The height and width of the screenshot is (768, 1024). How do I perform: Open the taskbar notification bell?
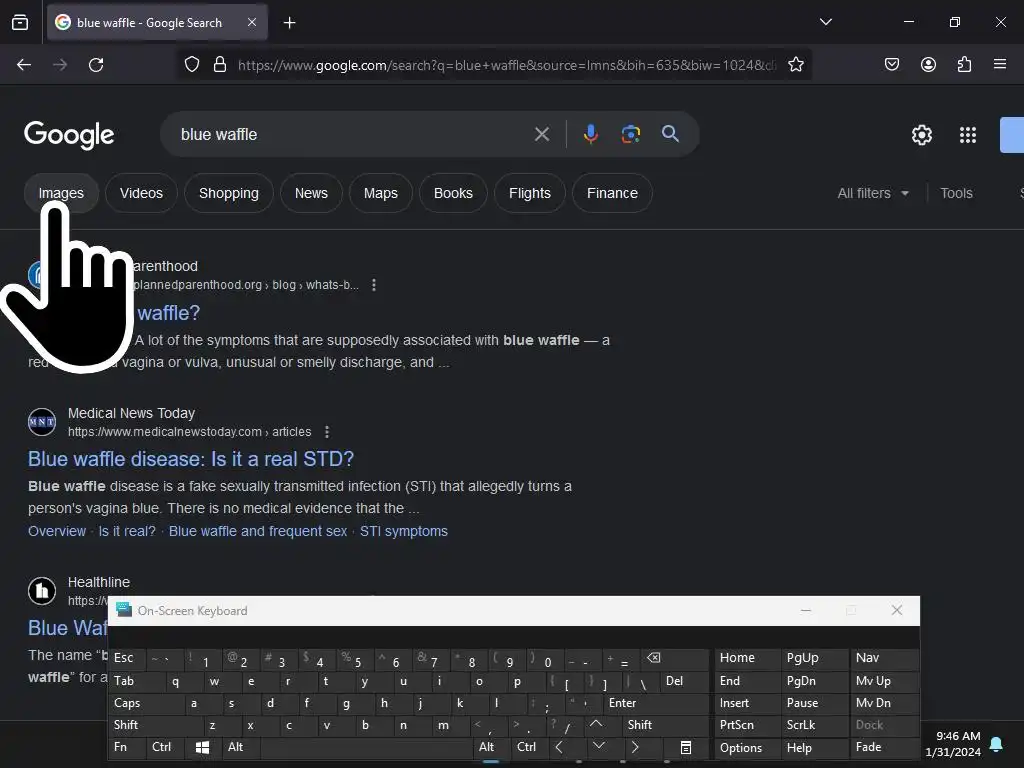(997, 744)
